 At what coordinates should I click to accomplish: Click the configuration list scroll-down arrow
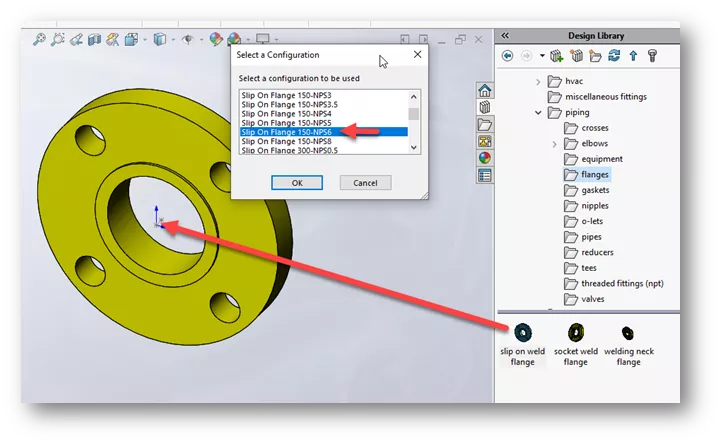(x=413, y=147)
